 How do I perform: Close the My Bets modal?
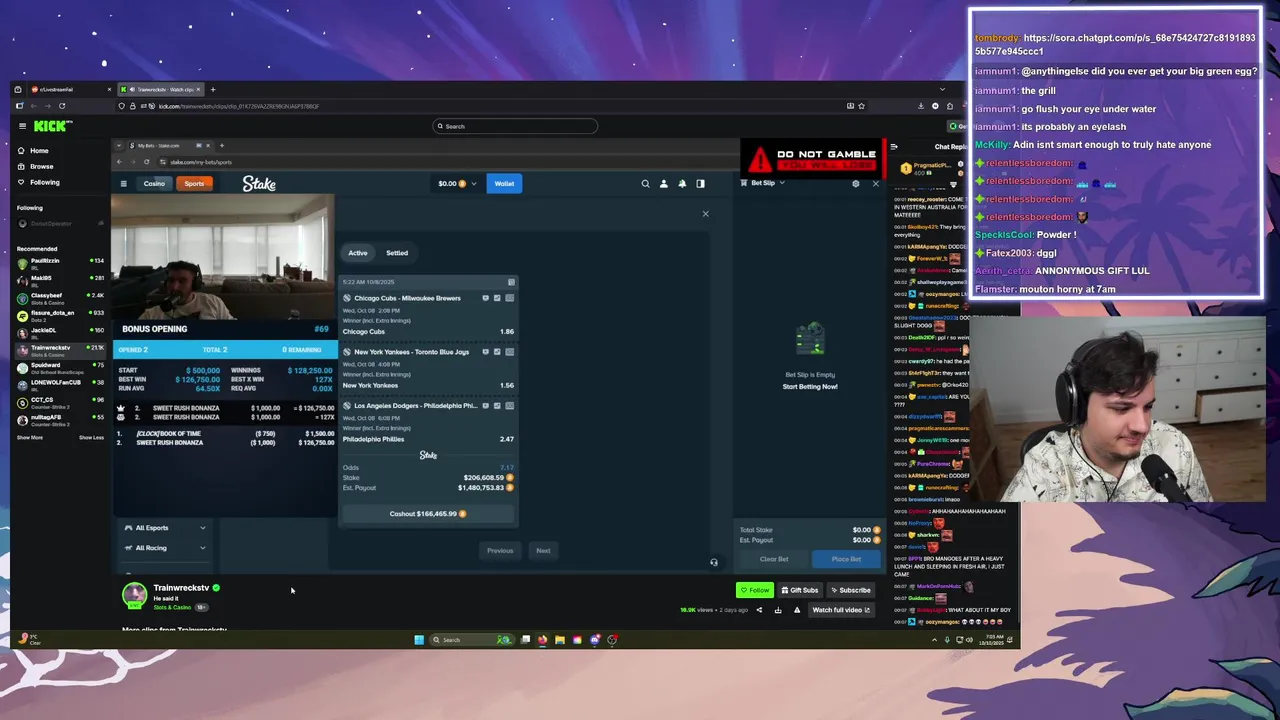[x=705, y=214]
